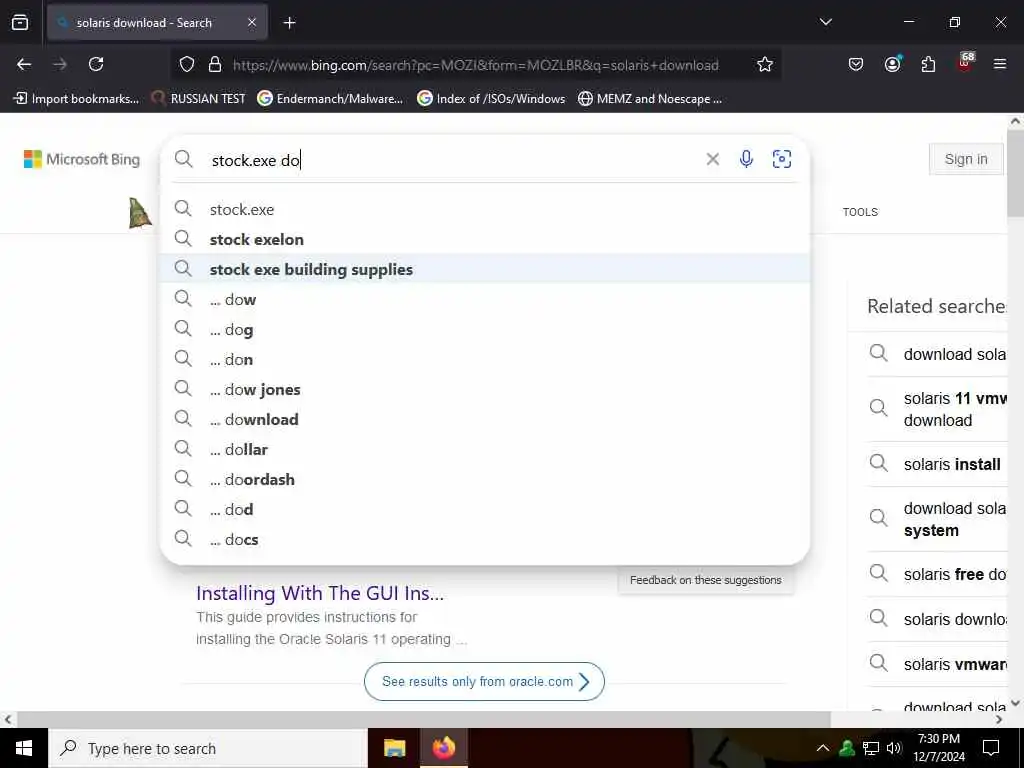
Task: Open related search 'solaris free do'
Action: click(x=936, y=574)
